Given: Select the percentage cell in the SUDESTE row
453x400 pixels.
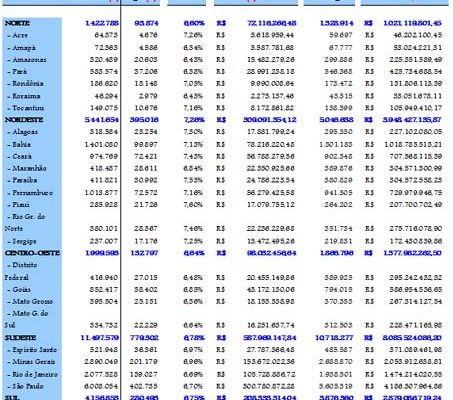Looking at the screenshot, I should pyautogui.click(x=194, y=338).
